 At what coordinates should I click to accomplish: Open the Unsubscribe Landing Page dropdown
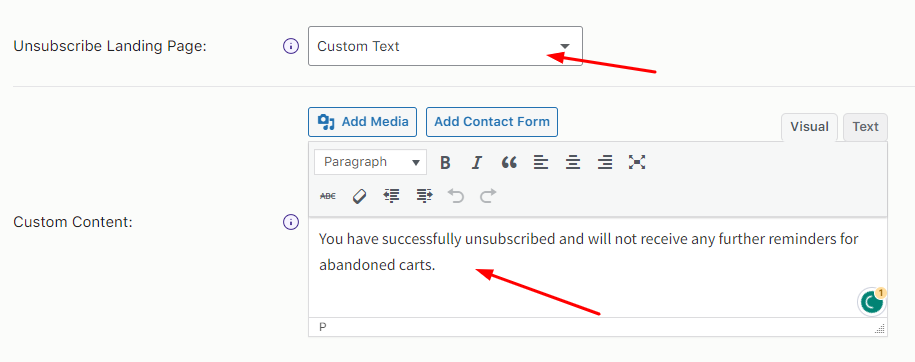point(445,46)
